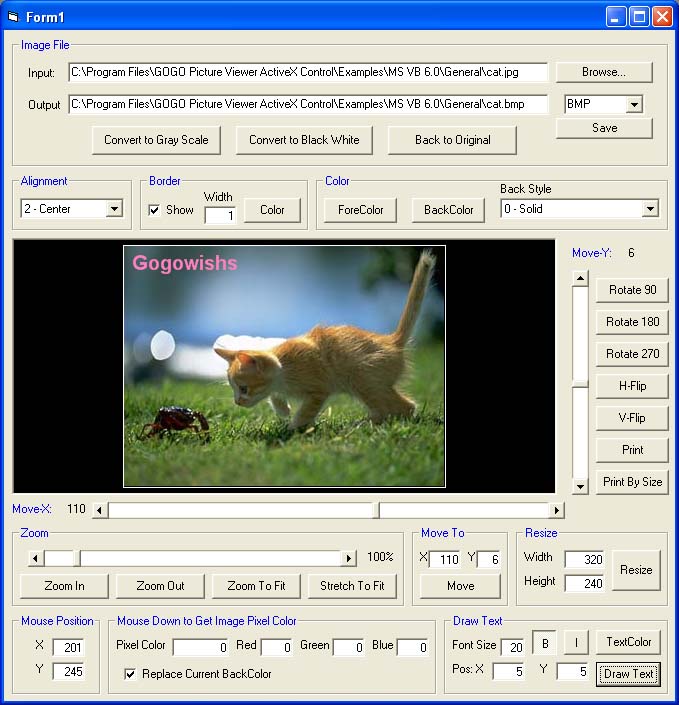Click the Resize Width field
The image size is (679, 705).
[584, 559]
